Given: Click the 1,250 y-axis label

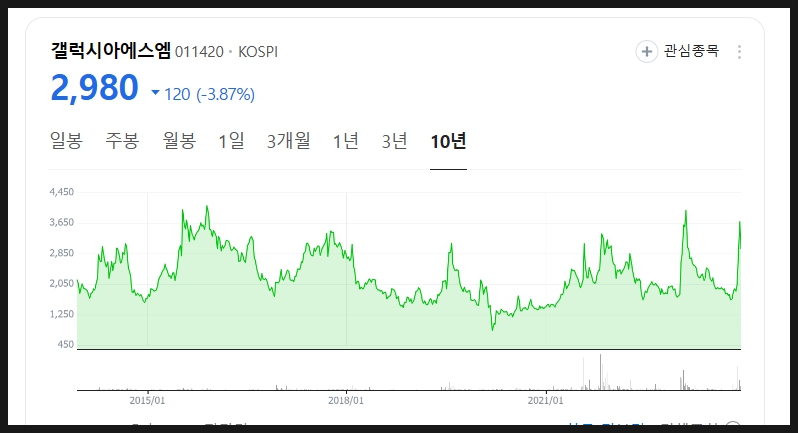Looking at the screenshot, I should [x=62, y=314].
